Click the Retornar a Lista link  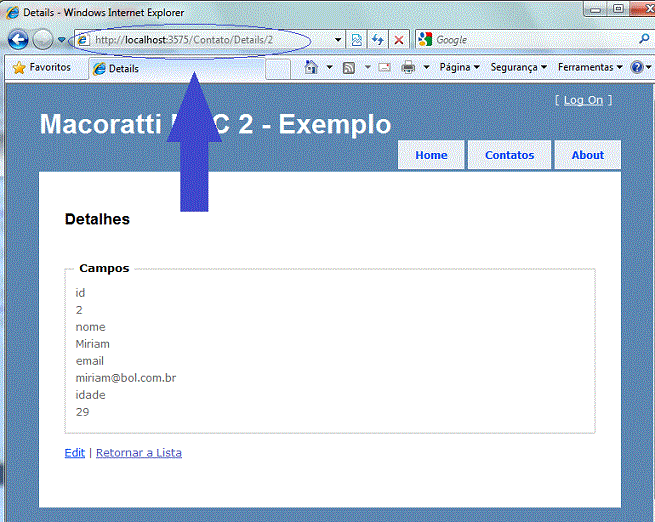139,453
